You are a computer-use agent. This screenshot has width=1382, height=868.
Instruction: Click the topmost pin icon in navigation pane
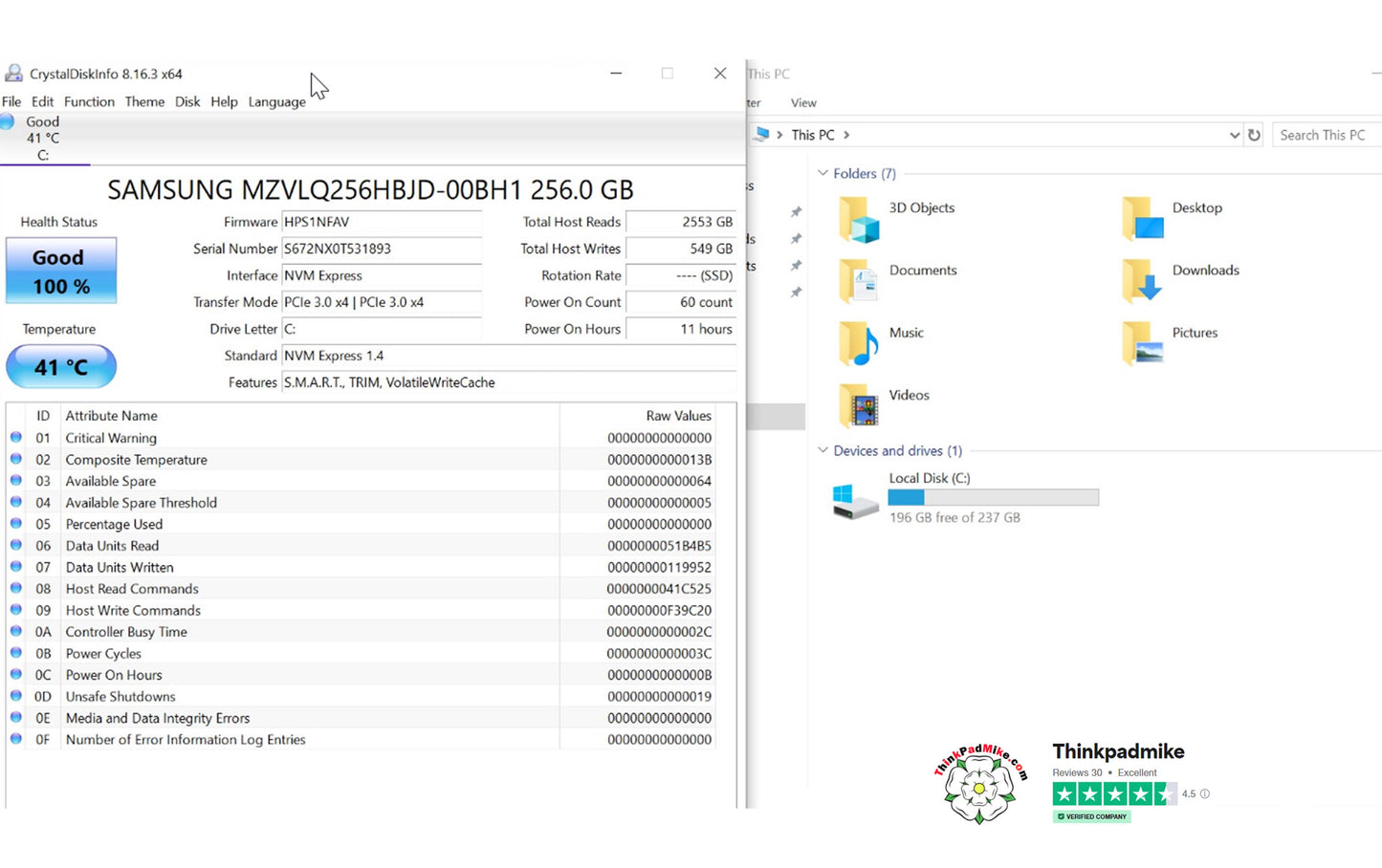(796, 212)
